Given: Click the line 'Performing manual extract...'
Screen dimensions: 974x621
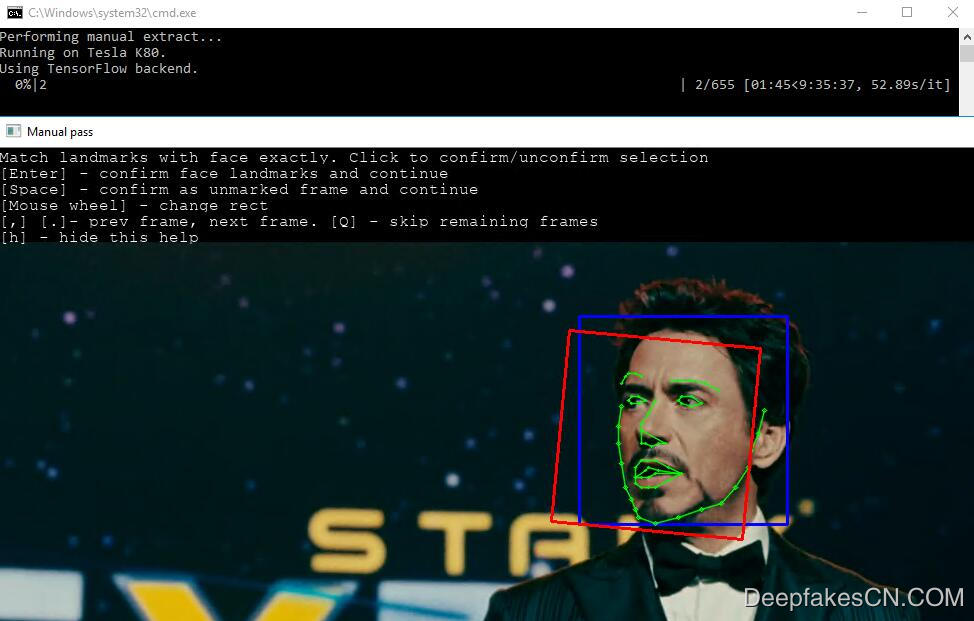Looking at the screenshot, I should click(x=111, y=37).
